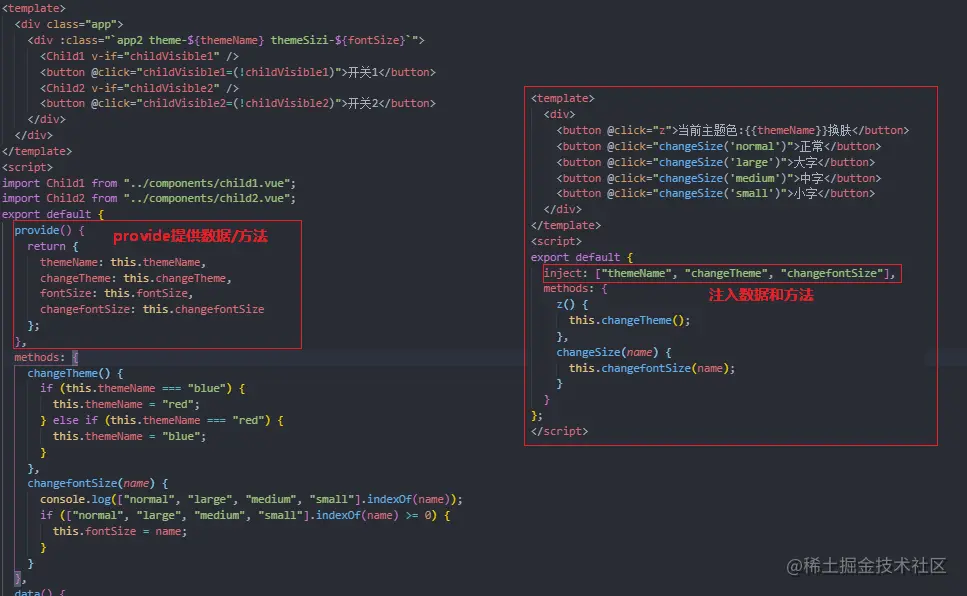Click the provide() { function line
Screen dimensions: 967x596
(49, 230)
